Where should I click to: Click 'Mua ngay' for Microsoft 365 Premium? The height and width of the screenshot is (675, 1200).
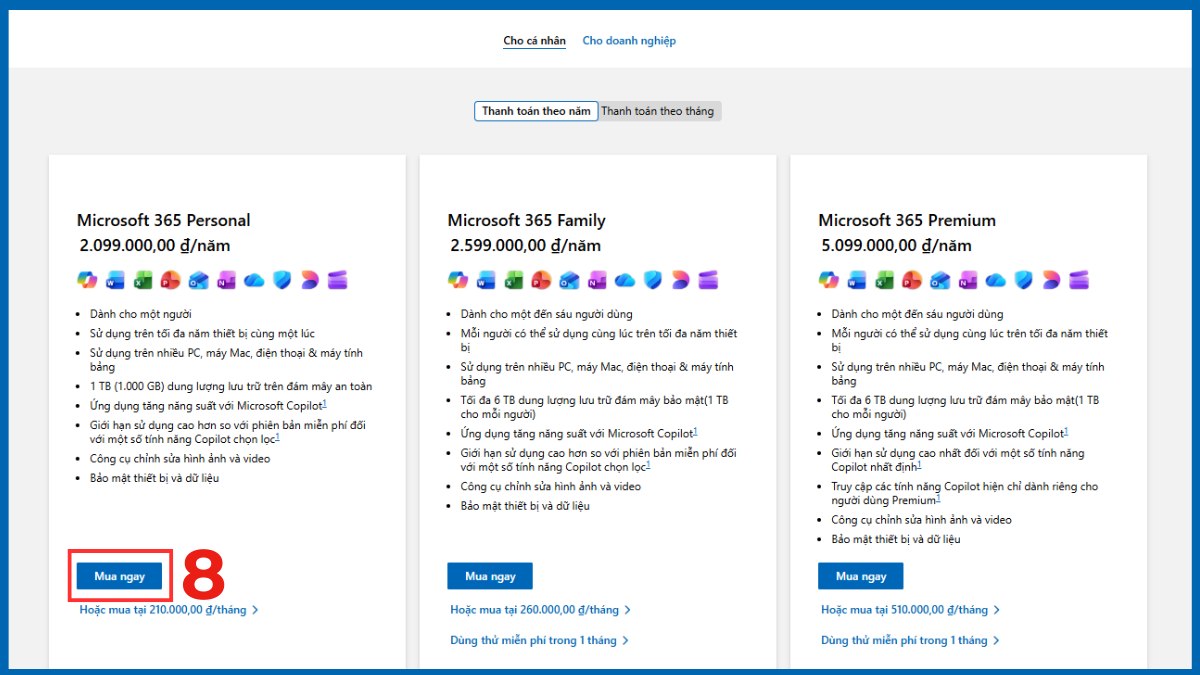point(861,576)
